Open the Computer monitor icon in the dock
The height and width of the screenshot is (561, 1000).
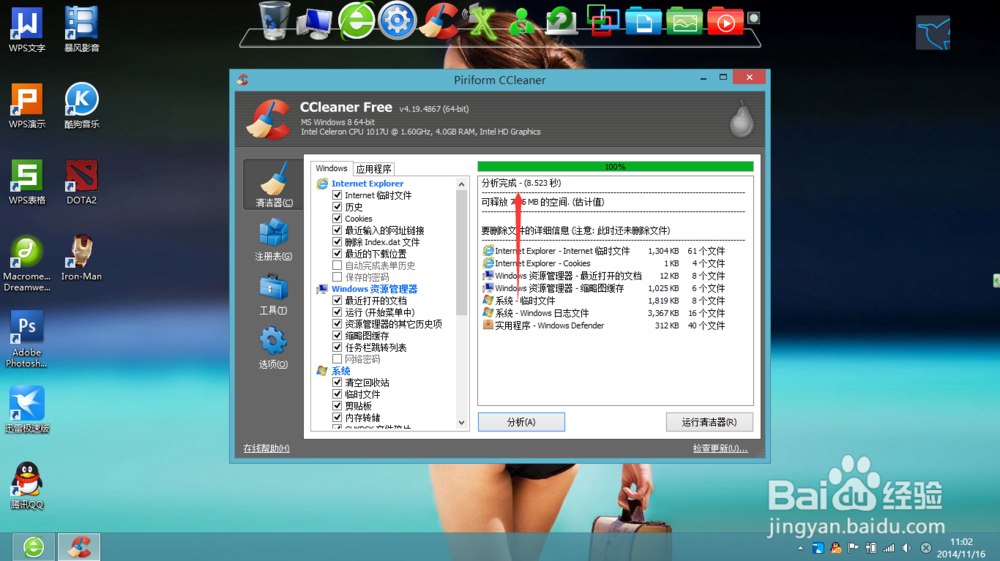pyautogui.click(x=315, y=24)
